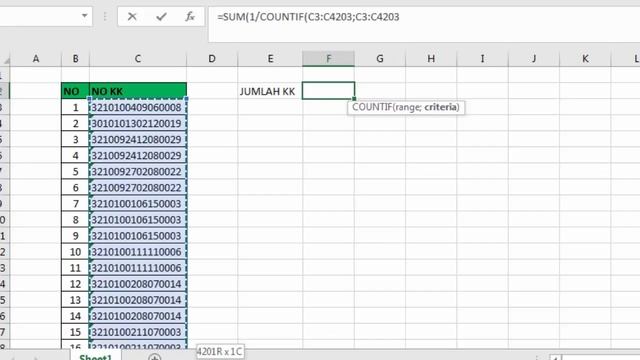The height and width of the screenshot is (360, 640).
Task: Click NO cell with value 11
Action: coord(76,268)
